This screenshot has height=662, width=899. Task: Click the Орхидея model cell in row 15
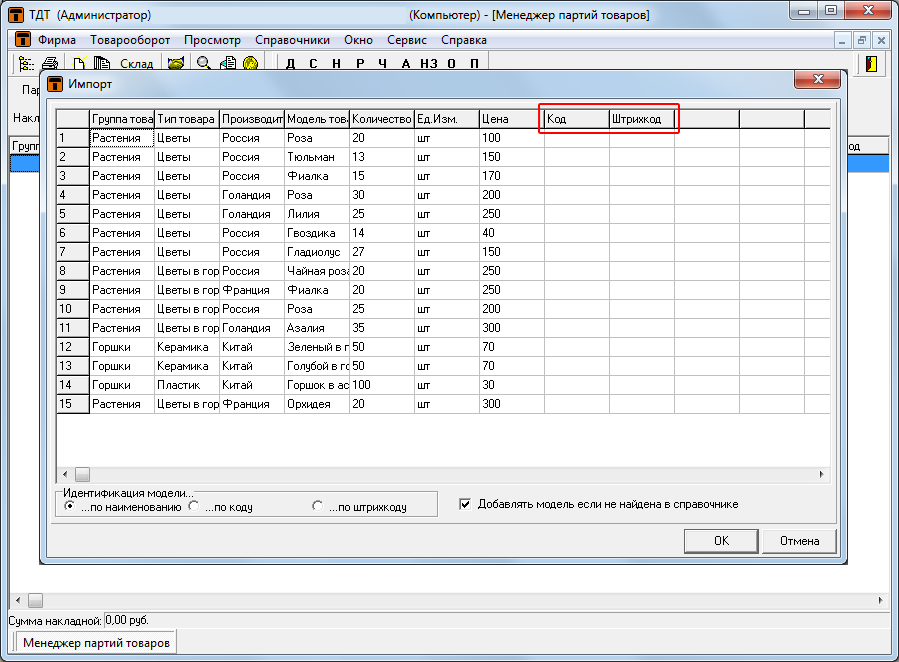(x=317, y=404)
